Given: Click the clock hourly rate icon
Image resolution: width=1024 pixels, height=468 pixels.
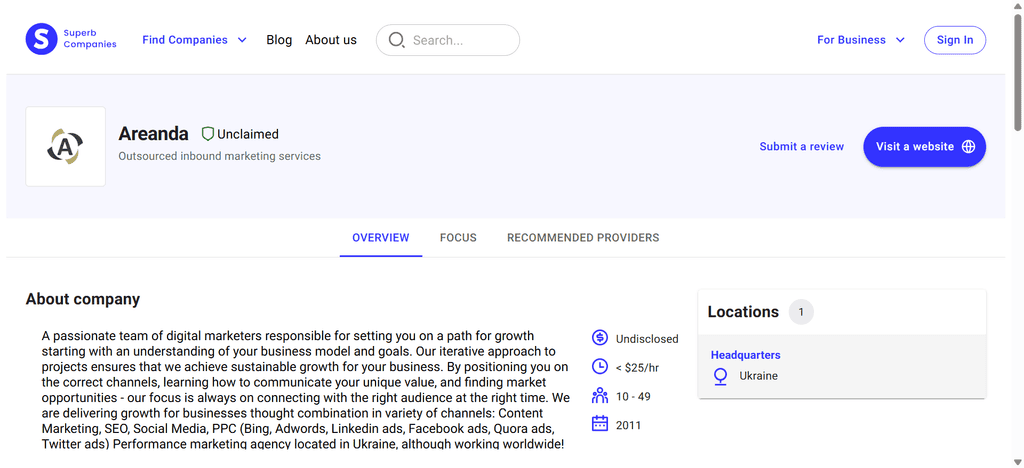Looking at the screenshot, I should pos(600,367).
